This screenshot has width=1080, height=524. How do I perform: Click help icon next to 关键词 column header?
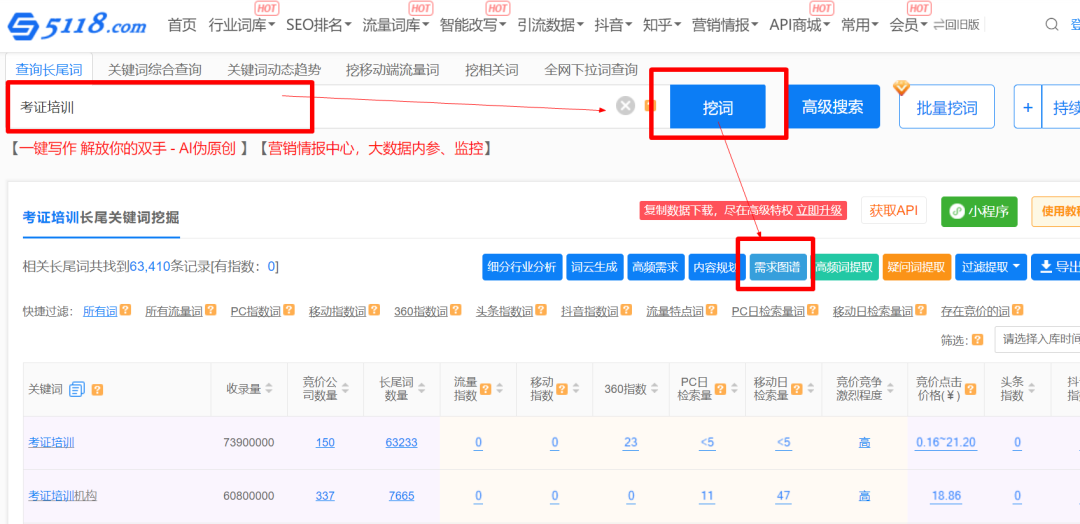coord(97,390)
